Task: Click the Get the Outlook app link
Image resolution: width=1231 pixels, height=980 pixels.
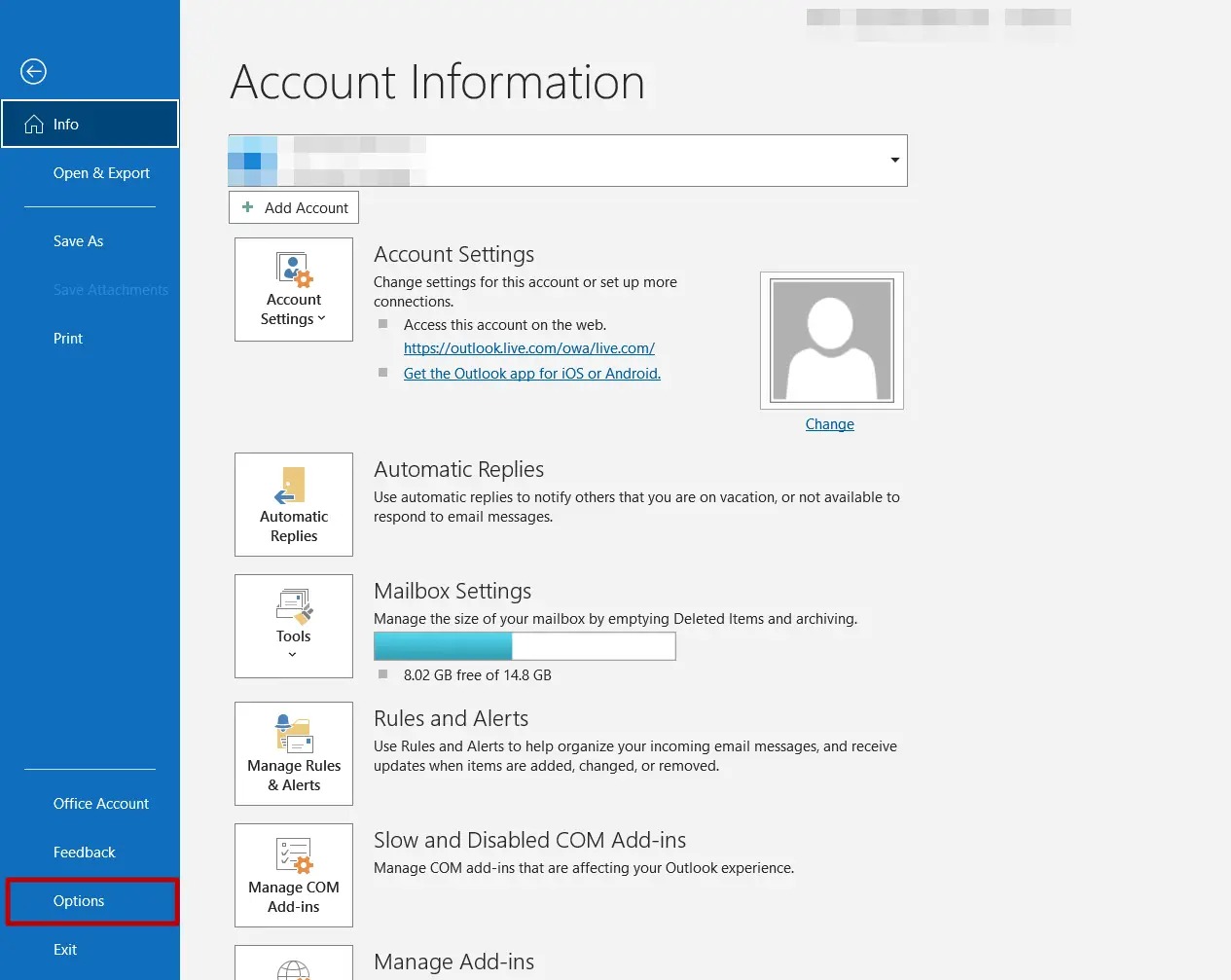Action: [x=531, y=373]
